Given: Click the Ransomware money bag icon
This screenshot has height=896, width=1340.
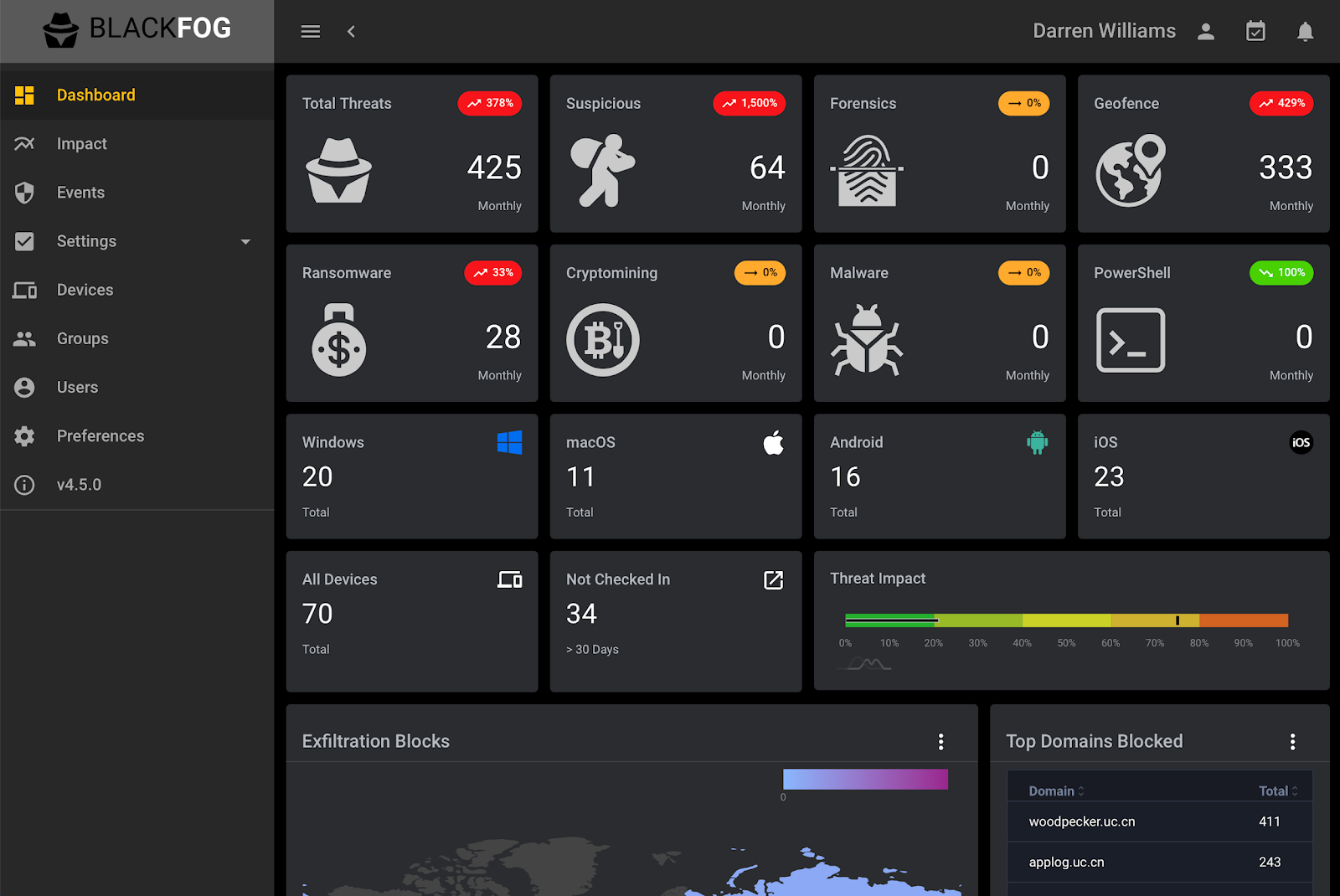Looking at the screenshot, I should click(339, 340).
